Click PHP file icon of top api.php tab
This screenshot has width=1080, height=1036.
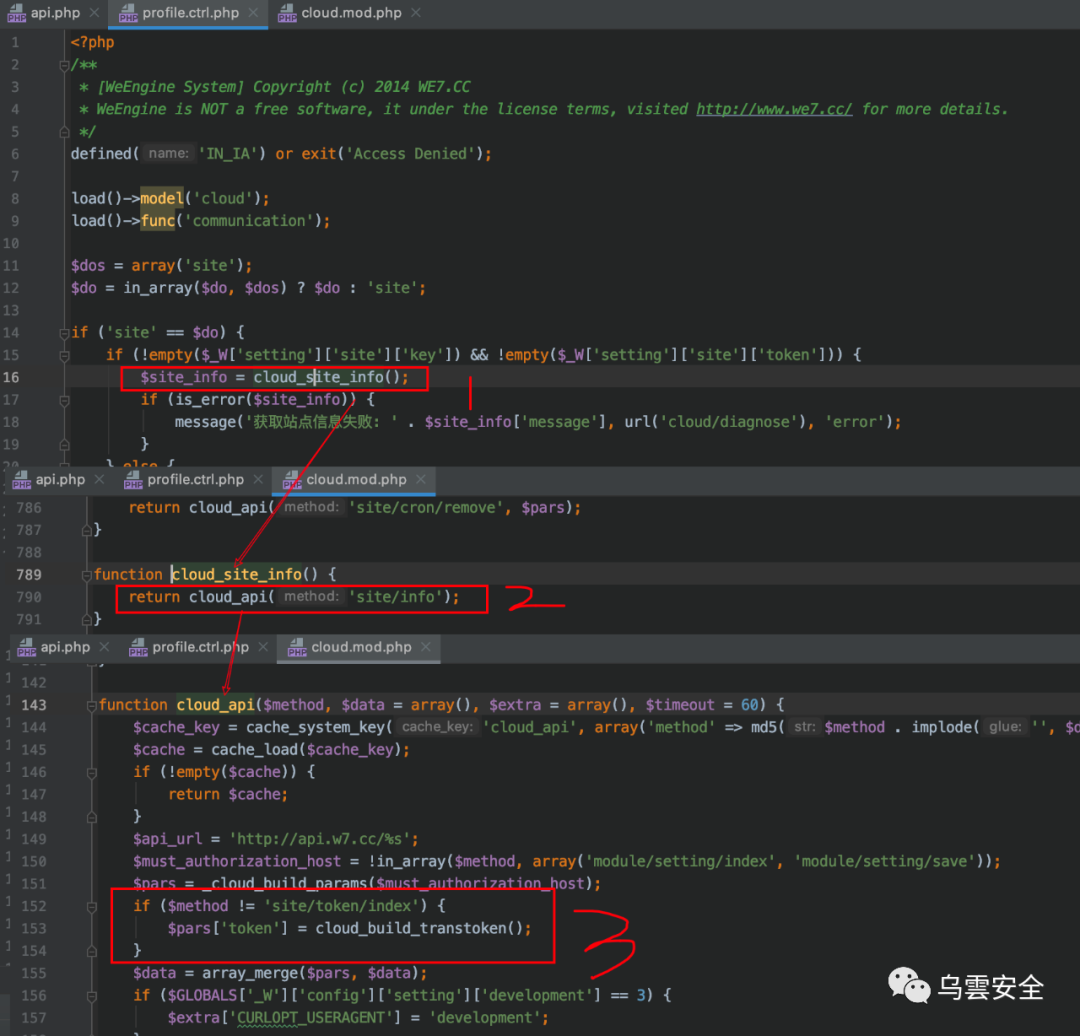coord(17,14)
